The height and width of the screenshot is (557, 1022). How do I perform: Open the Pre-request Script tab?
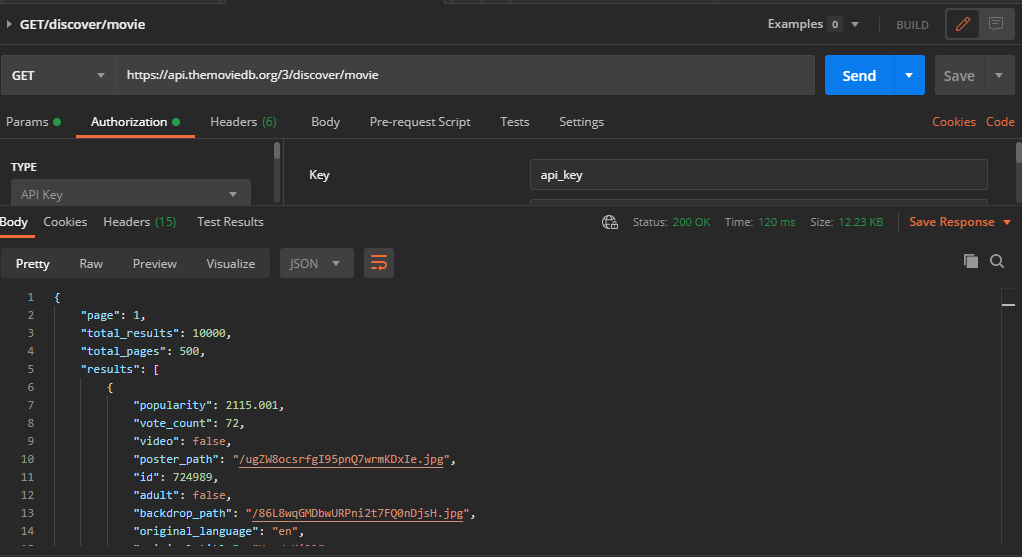(420, 122)
